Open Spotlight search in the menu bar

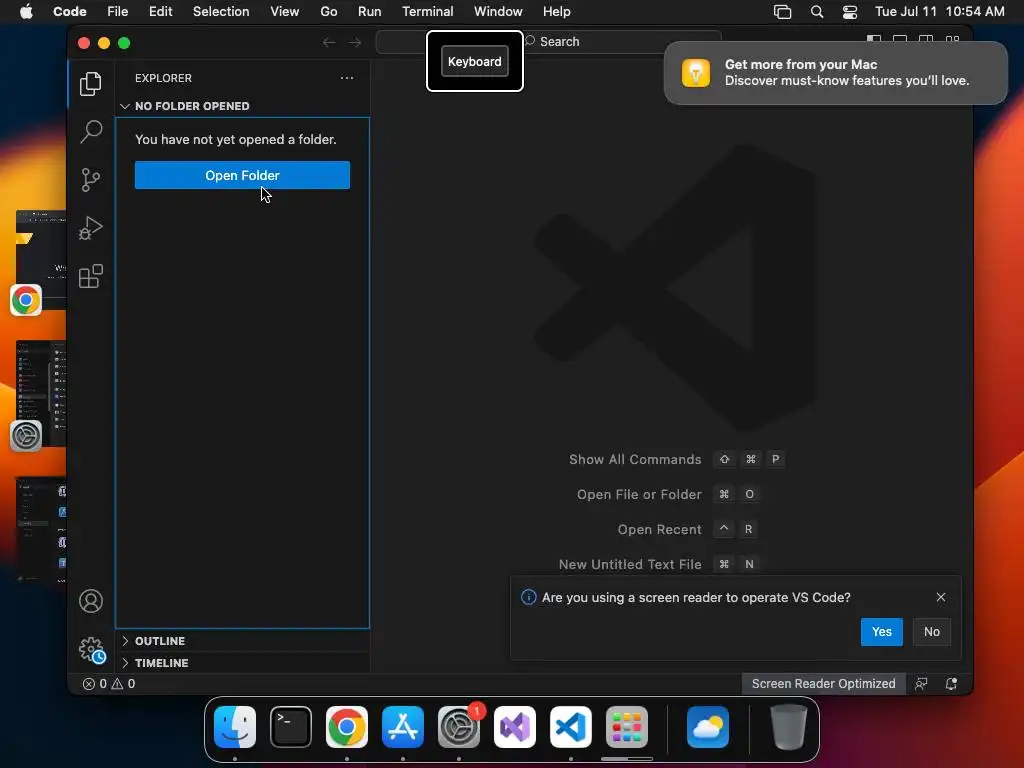click(817, 12)
